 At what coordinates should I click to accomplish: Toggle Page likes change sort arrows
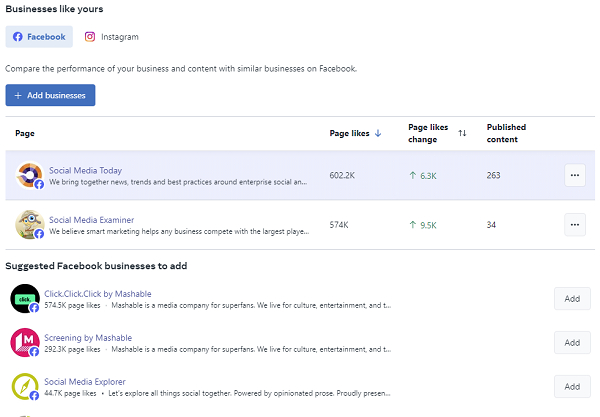pyautogui.click(x=462, y=133)
